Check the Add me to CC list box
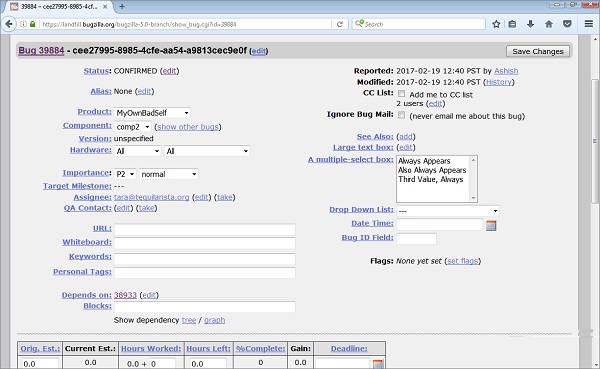This screenshot has height=369, width=600. [x=401, y=94]
